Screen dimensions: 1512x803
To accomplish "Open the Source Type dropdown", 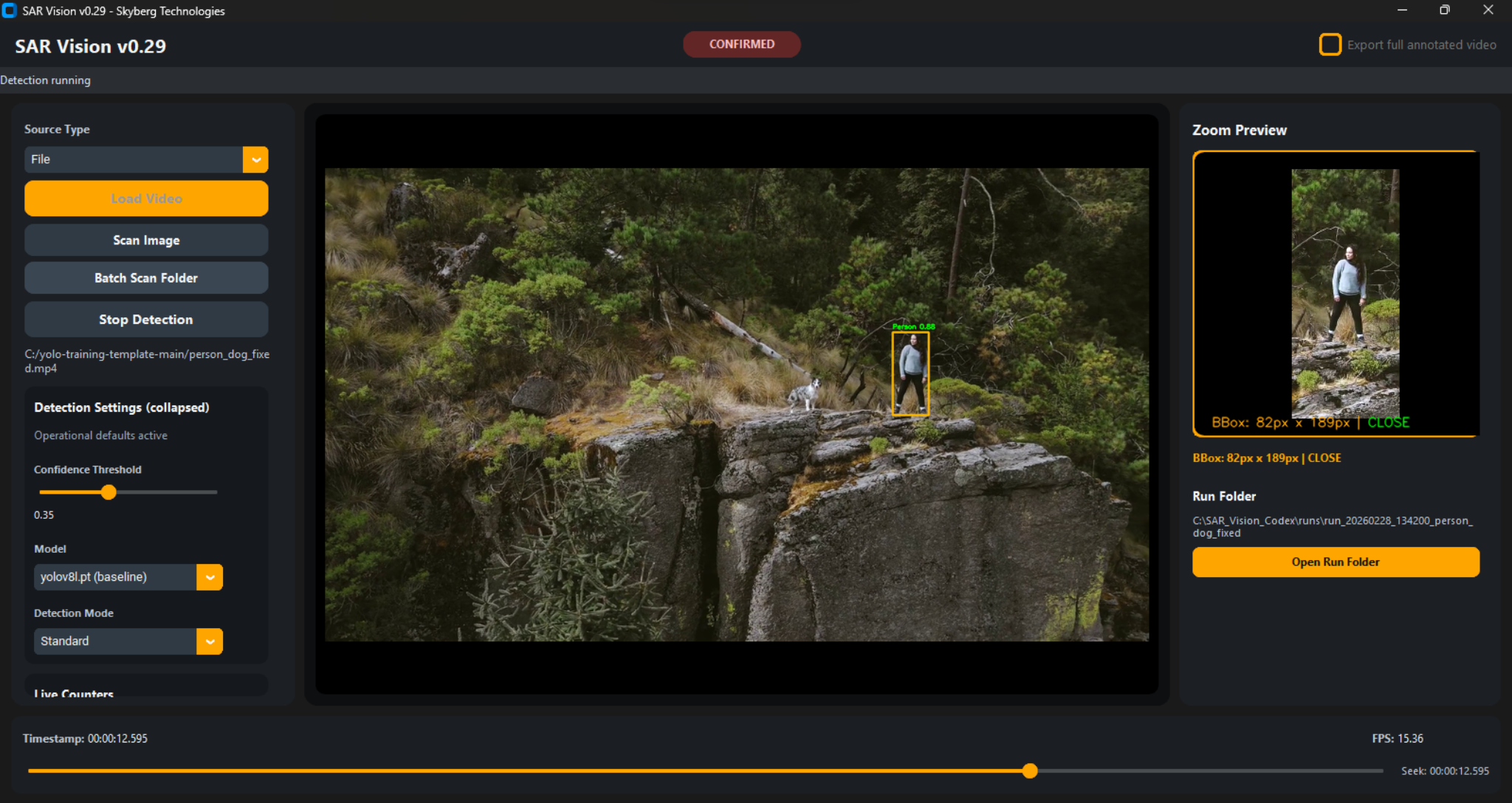I will [x=255, y=159].
